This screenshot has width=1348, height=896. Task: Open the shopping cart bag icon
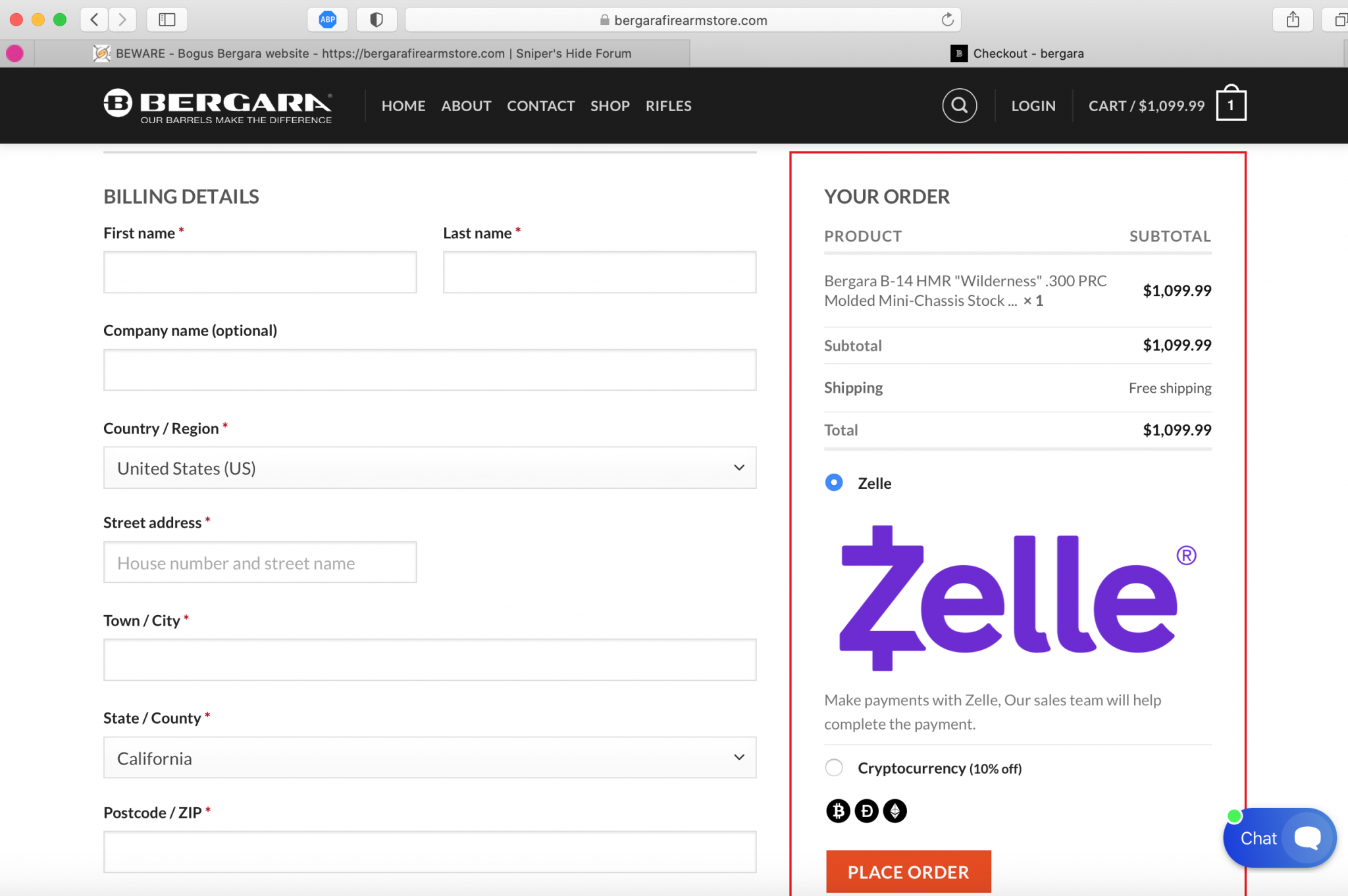coord(1231,105)
